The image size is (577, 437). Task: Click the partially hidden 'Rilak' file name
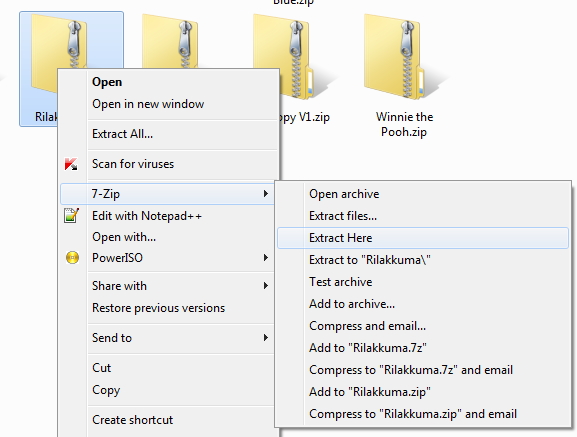tap(46, 117)
